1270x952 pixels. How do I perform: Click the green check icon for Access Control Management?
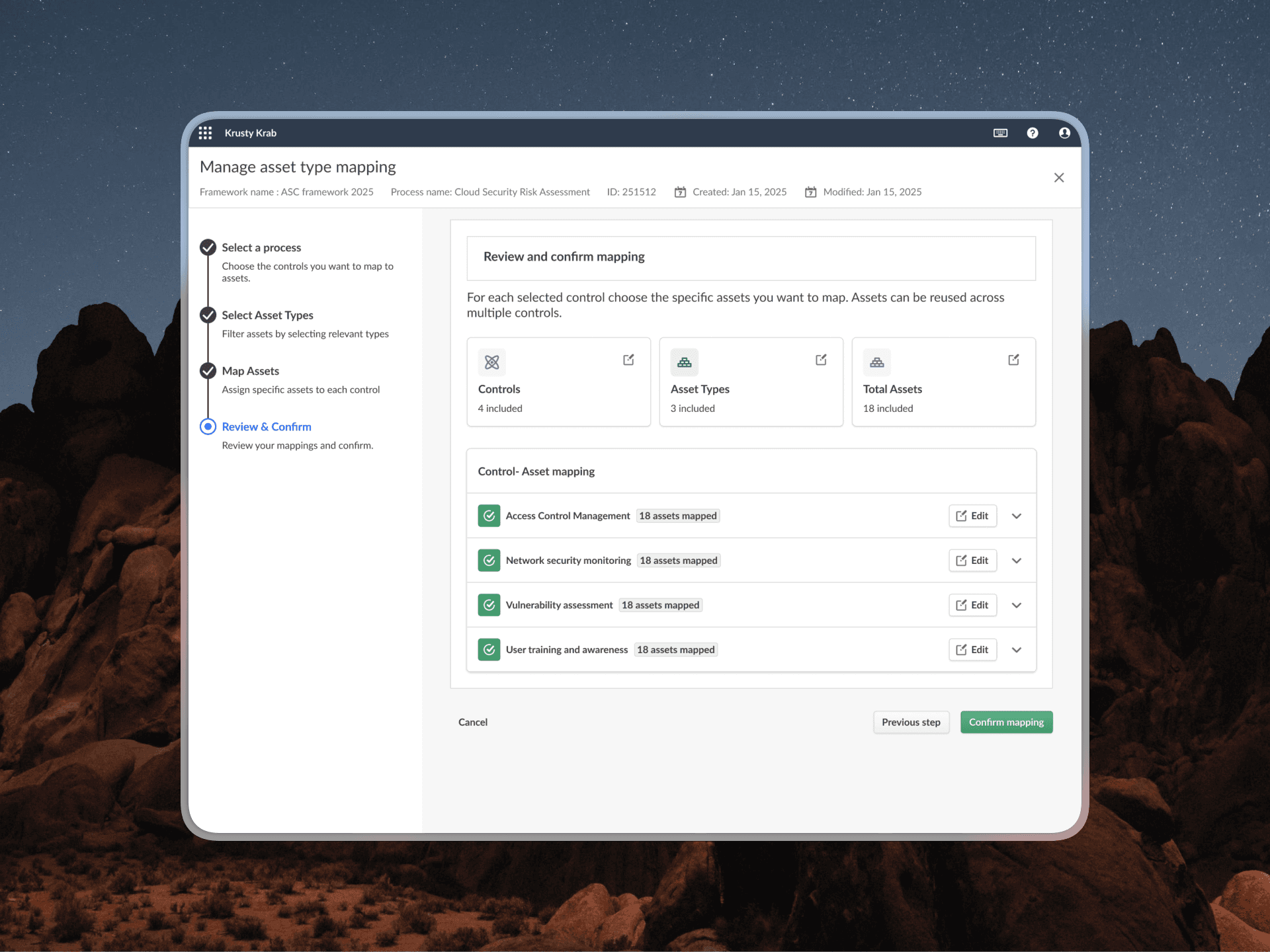489,516
